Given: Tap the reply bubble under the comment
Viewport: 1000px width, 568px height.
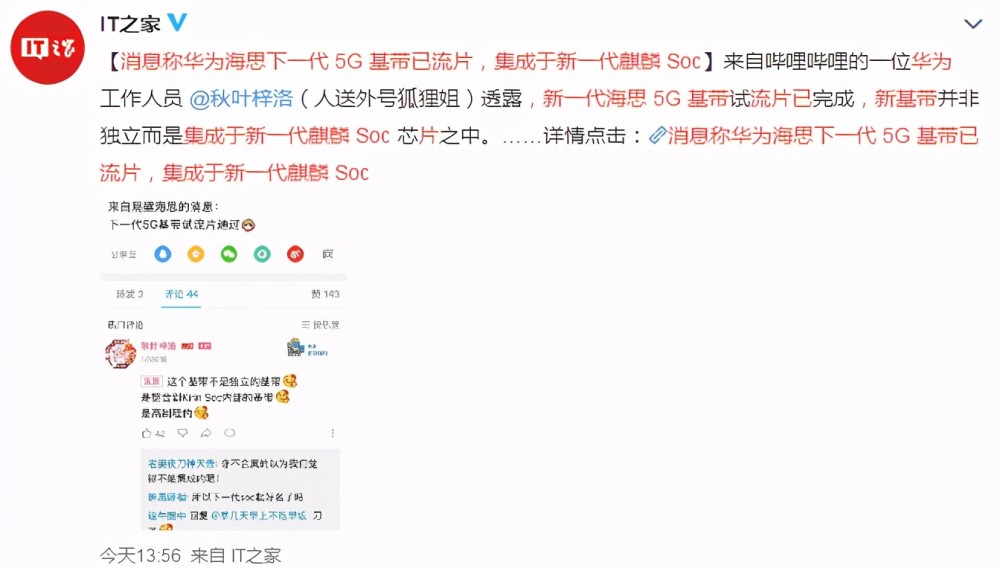Looking at the screenshot, I should coord(230,433).
